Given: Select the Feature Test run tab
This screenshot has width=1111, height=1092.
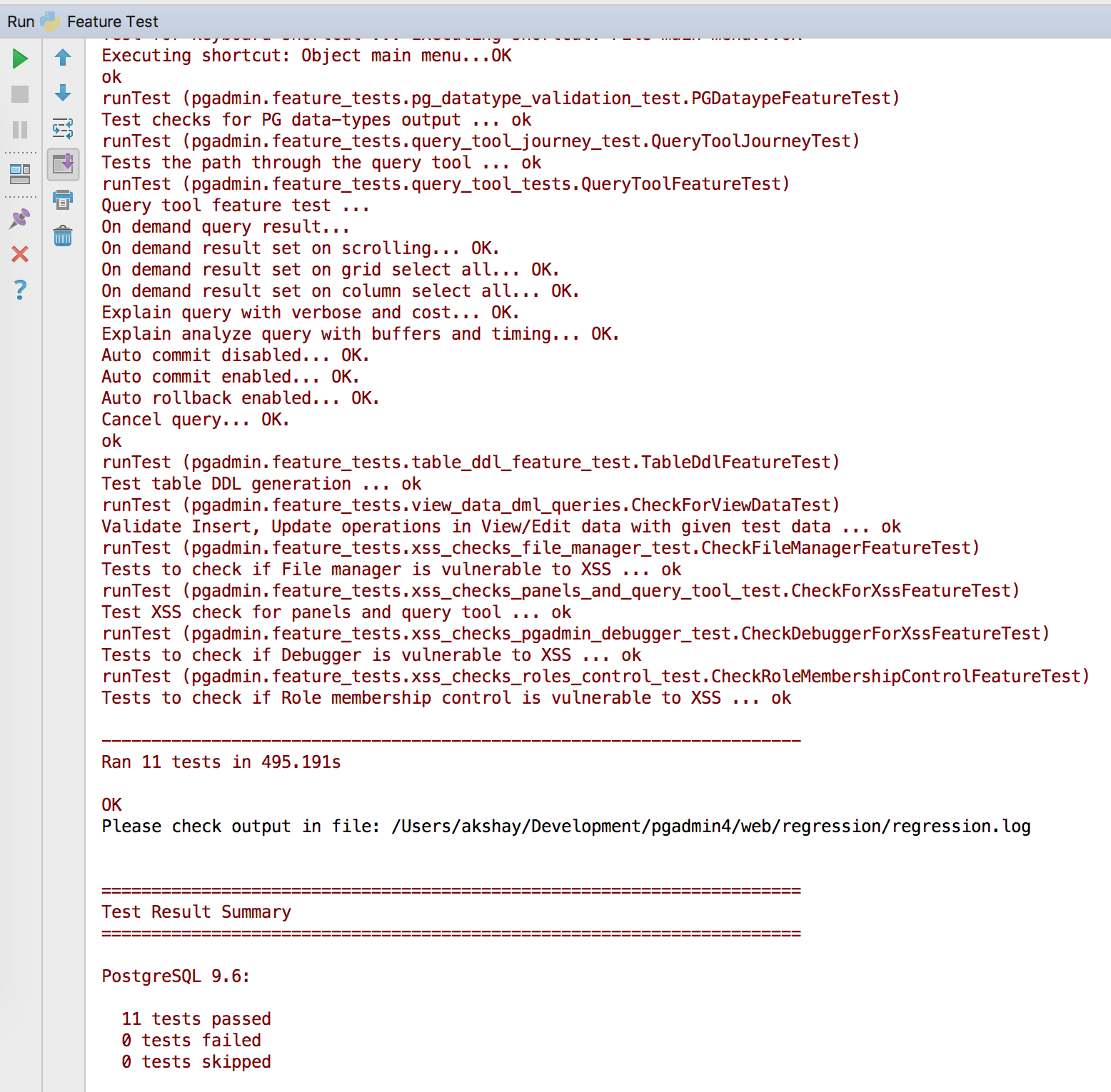Looking at the screenshot, I should coord(112,21).
